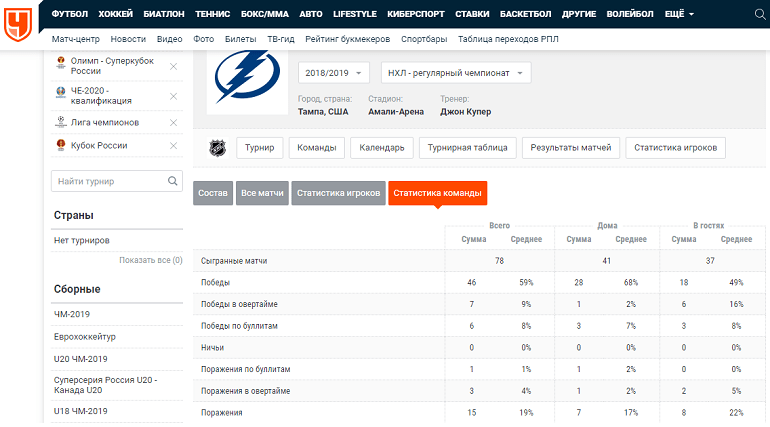Viewport: 770px width, 427px height.
Task: Click the search icon in tournament search box
Action: (x=172, y=181)
